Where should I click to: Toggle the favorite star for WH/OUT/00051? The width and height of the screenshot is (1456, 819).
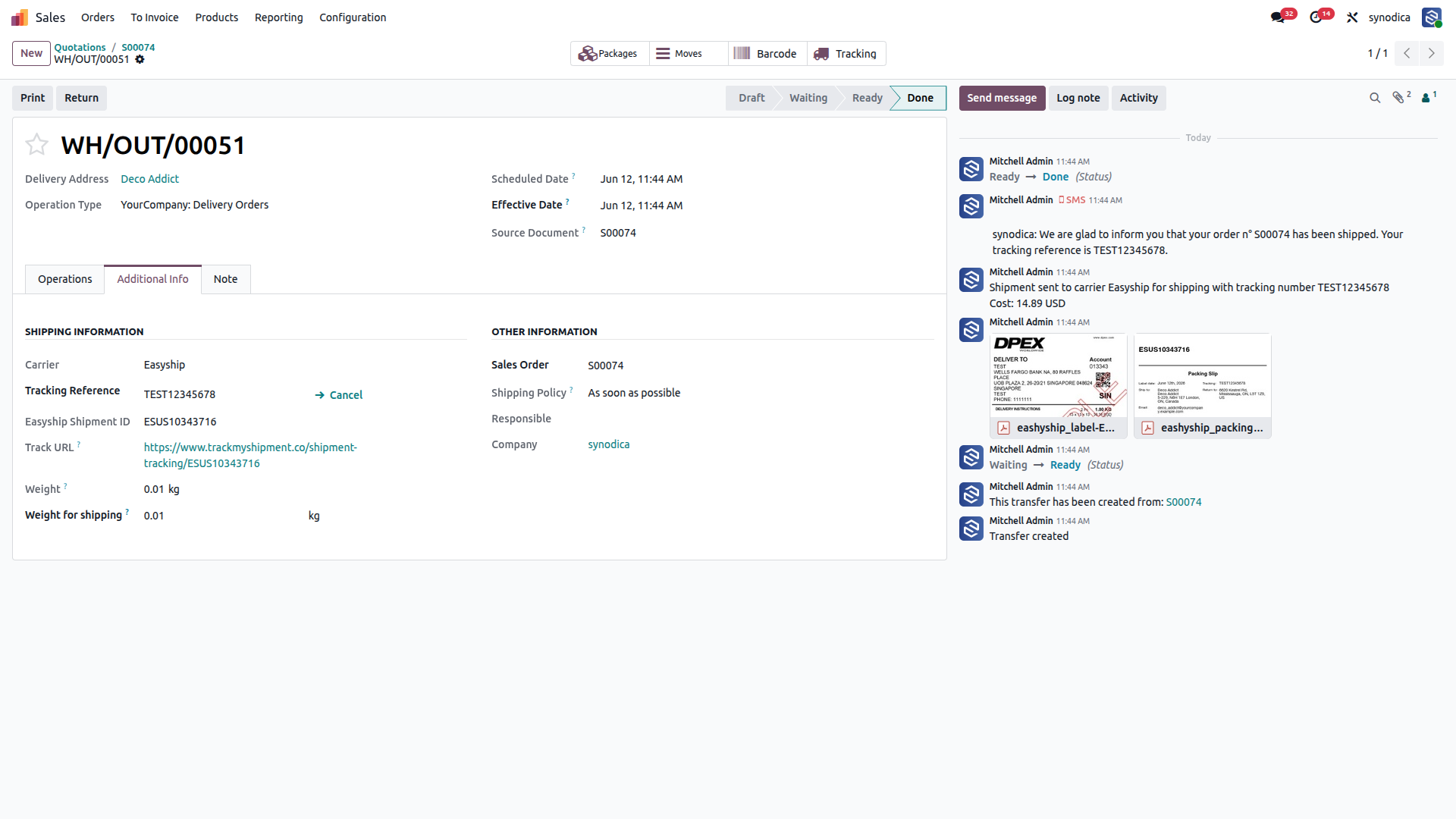coord(36,144)
